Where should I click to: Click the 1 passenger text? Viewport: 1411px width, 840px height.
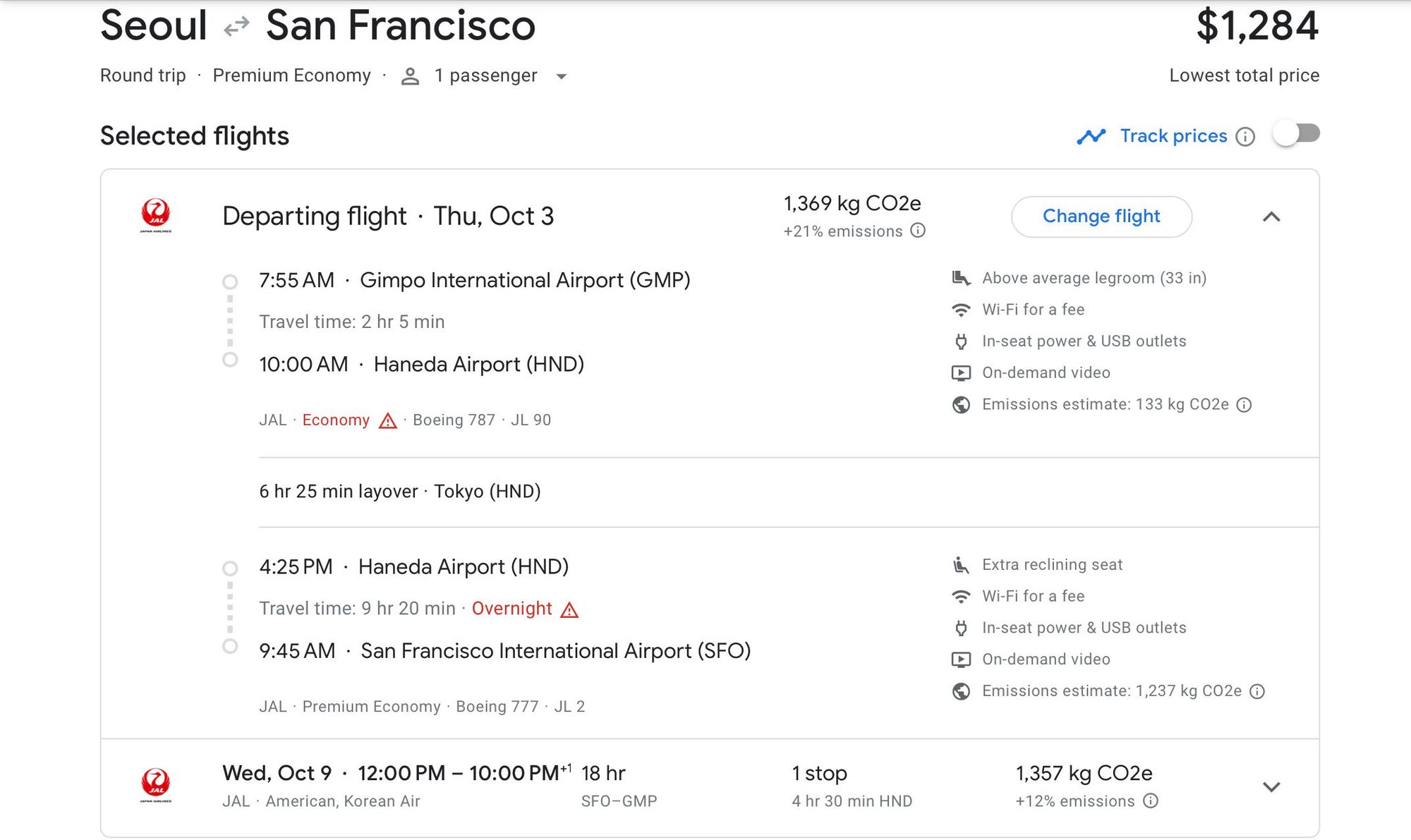tap(485, 75)
